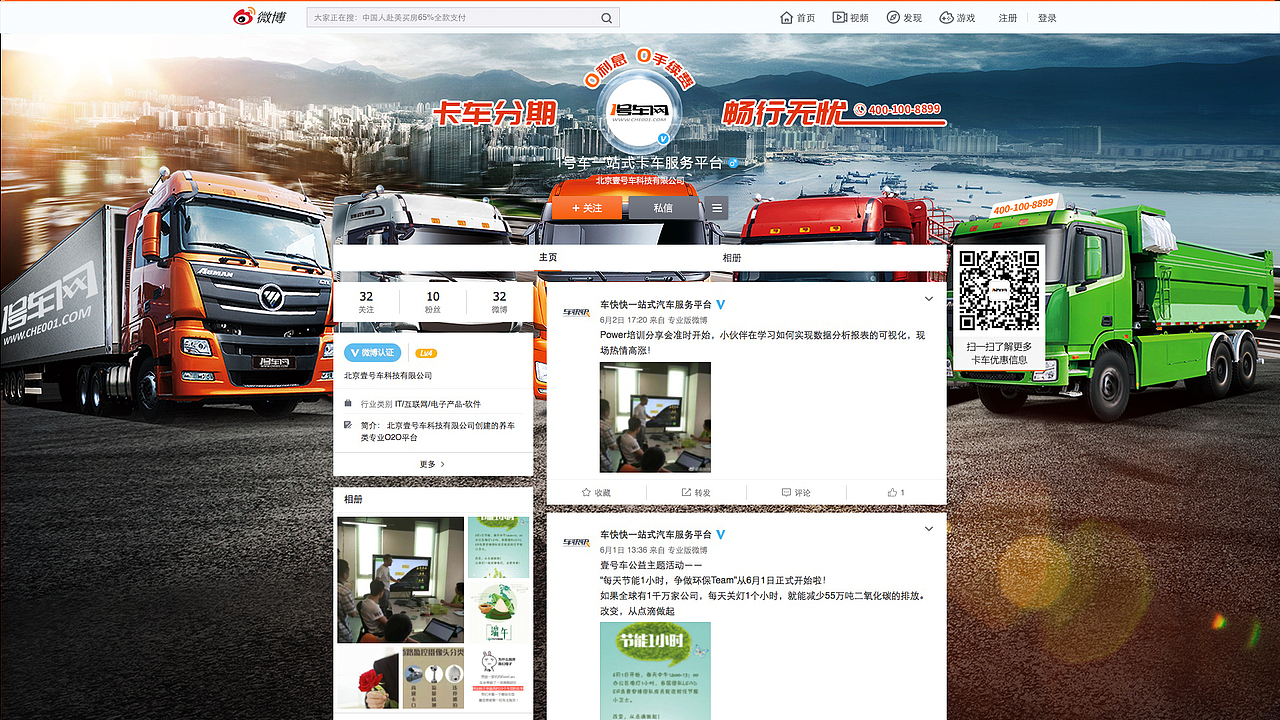Click the 专业版微博 source link on the 6月1日 post
Viewport: 1280px width, 720px height.
point(687,550)
